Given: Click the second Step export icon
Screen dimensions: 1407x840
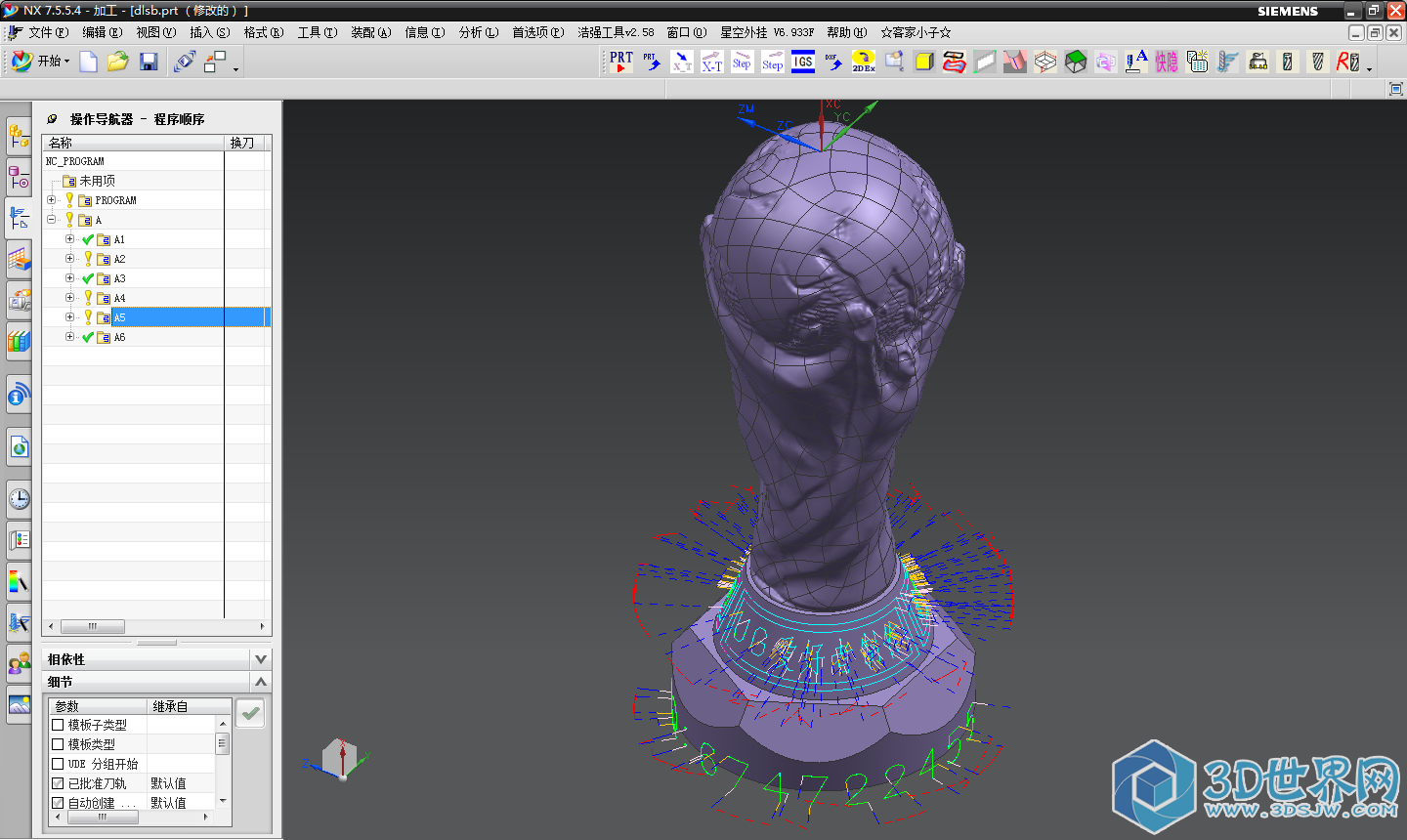Looking at the screenshot, I should tap(773, 62).
